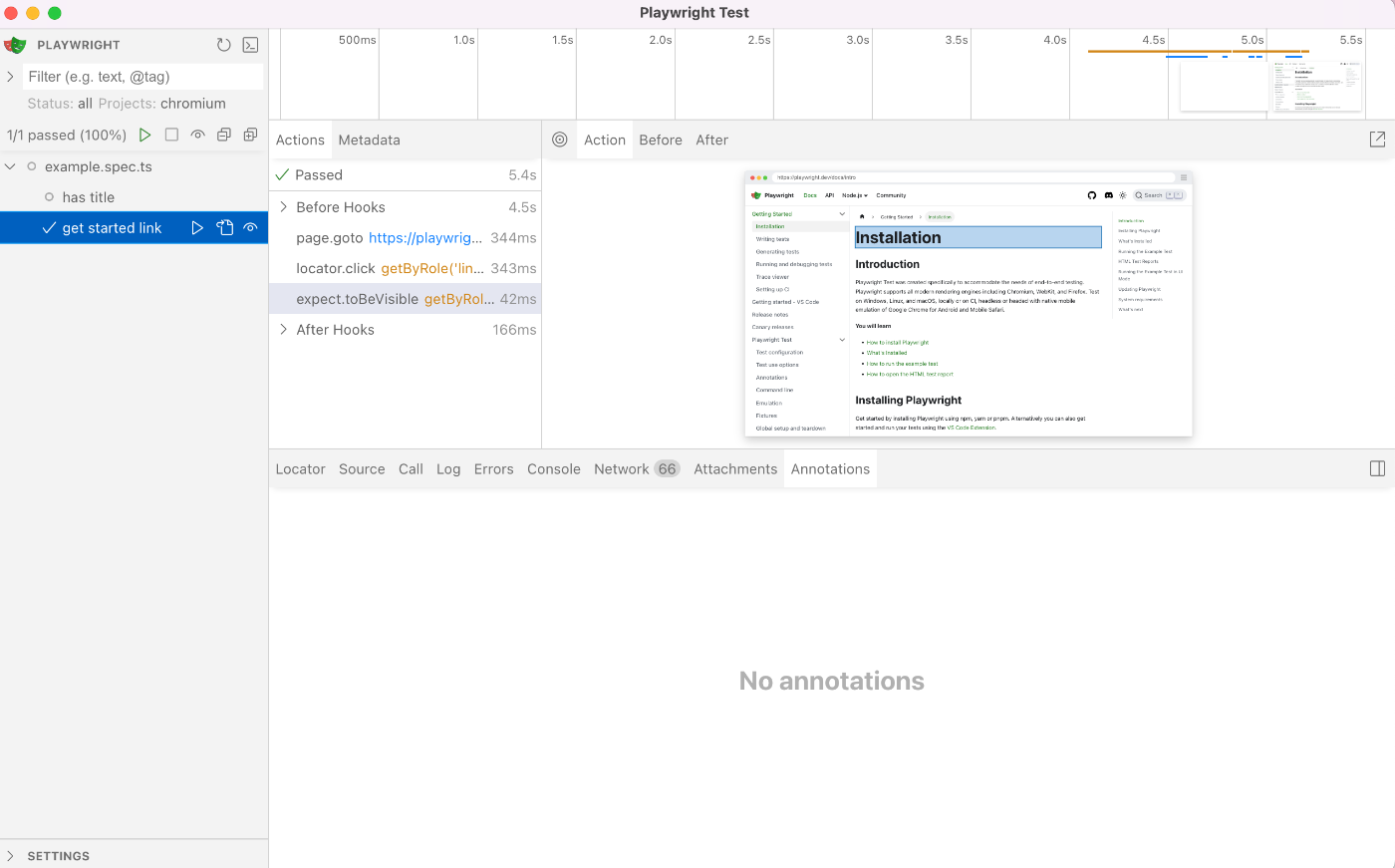Switch to the Action snapshot tab
Image resolution: width=1395 pixels, height=868 pixels.
point(605,141)
